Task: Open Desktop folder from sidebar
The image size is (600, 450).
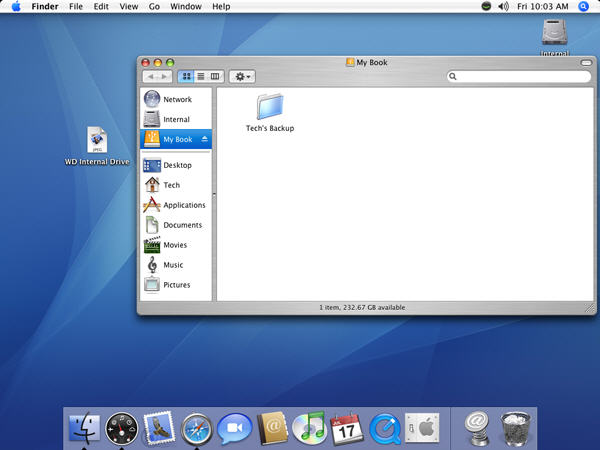Action: 176,165
